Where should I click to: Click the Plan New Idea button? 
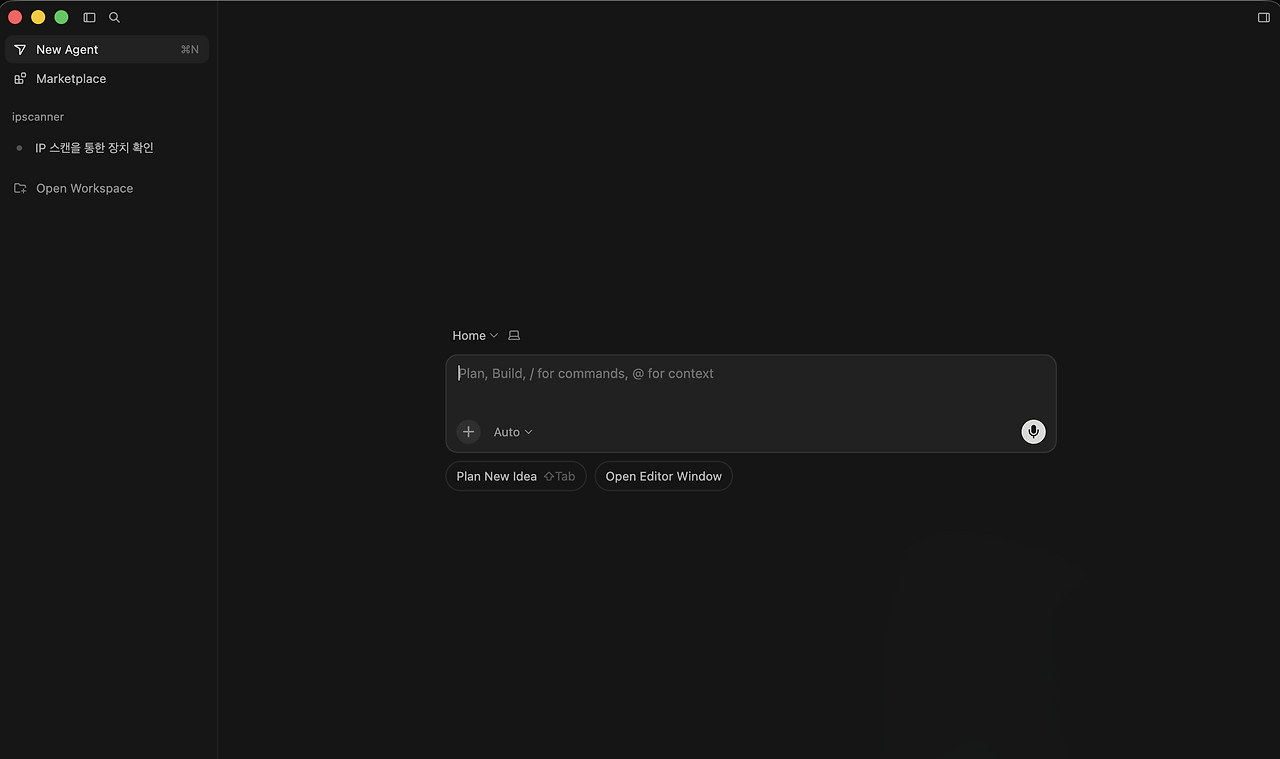515,476
